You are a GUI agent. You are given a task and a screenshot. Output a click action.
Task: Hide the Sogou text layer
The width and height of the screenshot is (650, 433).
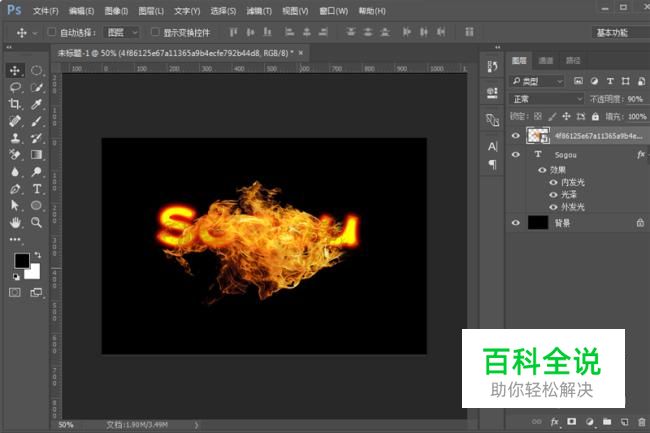[x=515, y=155]
